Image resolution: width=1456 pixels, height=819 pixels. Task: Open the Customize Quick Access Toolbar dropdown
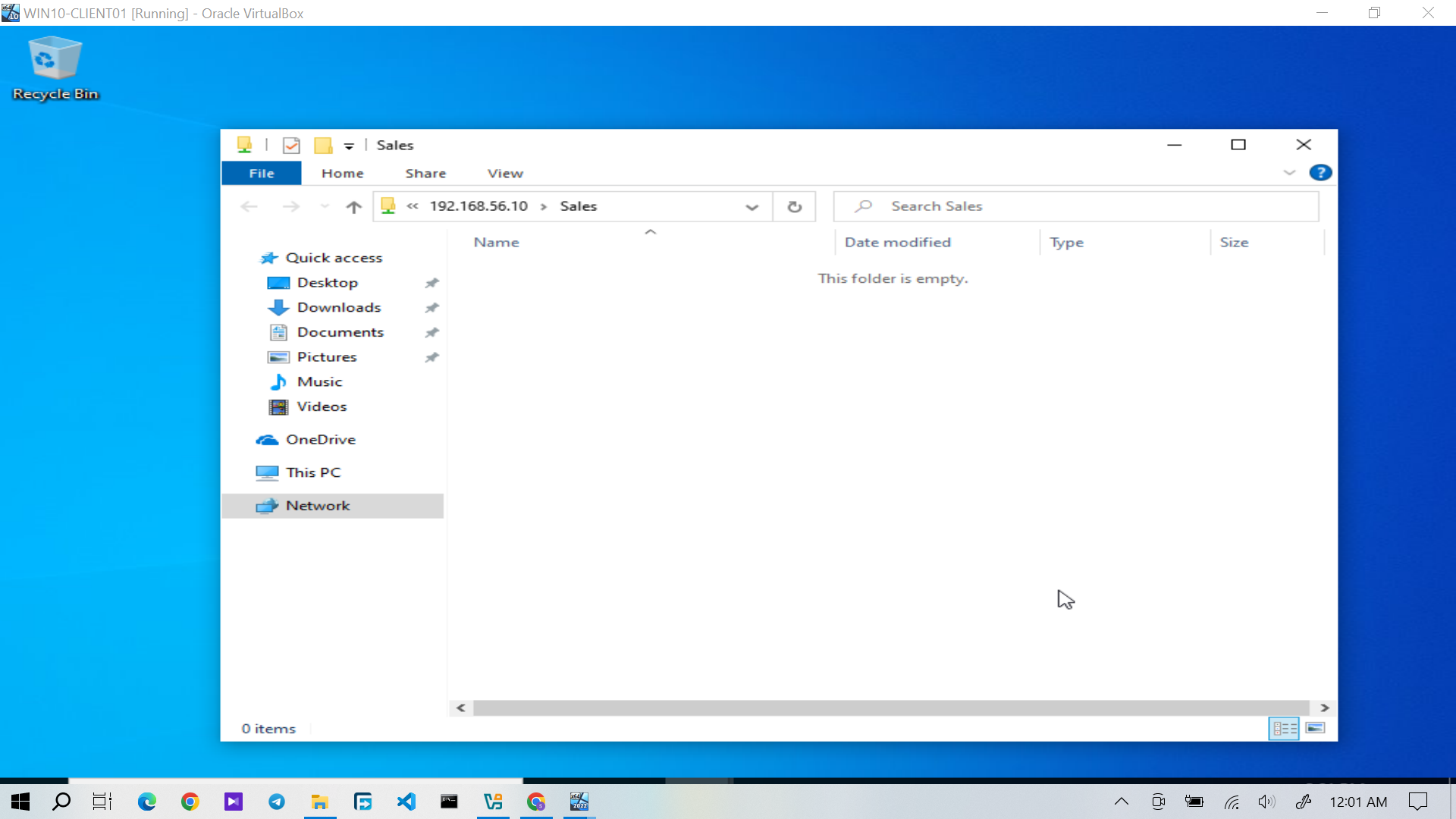point(349,146)
